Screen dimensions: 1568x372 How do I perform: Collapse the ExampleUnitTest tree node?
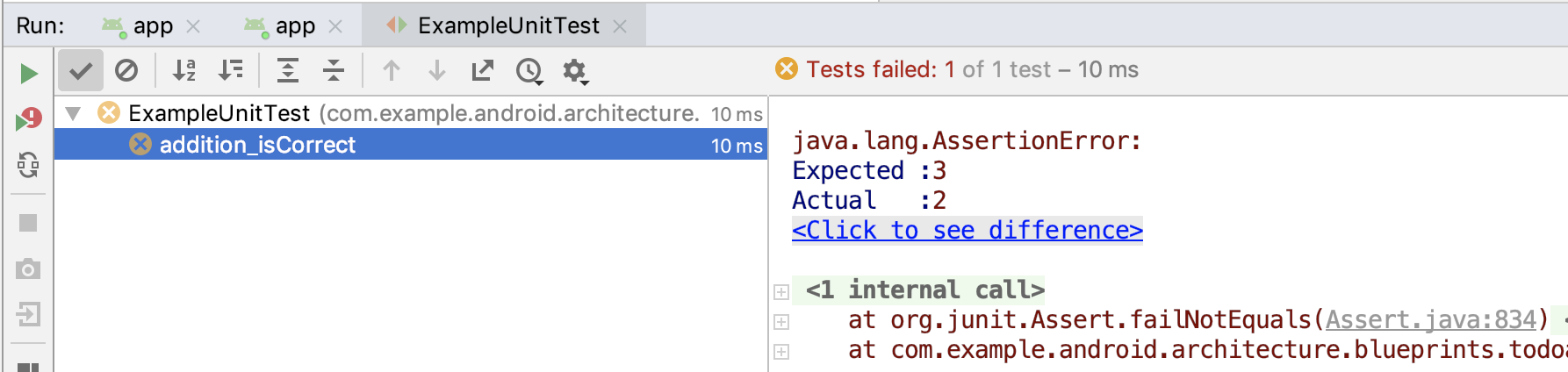click(x=74, y=113)
